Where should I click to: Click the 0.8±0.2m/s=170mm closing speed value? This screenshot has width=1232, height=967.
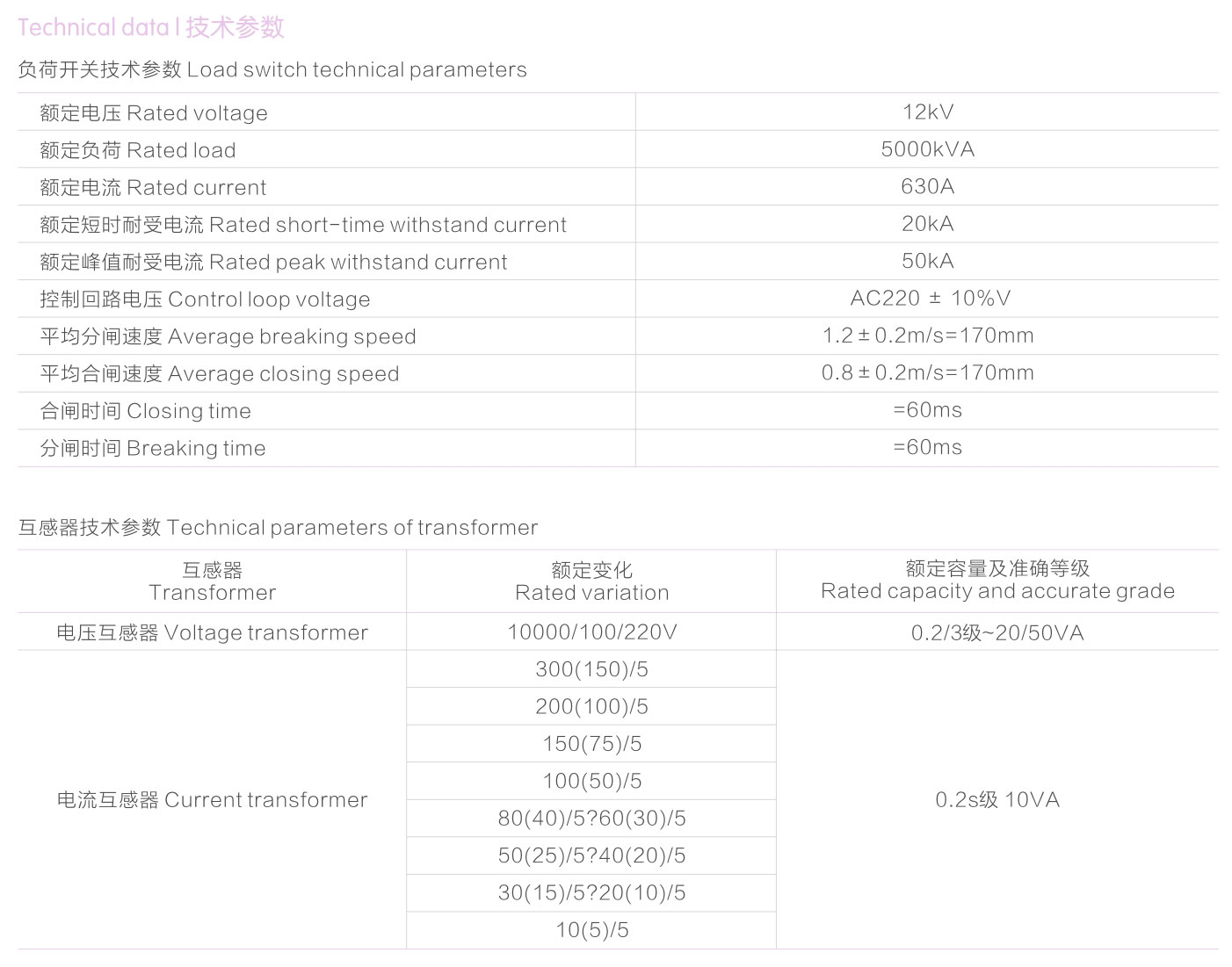tap(927, 373)
